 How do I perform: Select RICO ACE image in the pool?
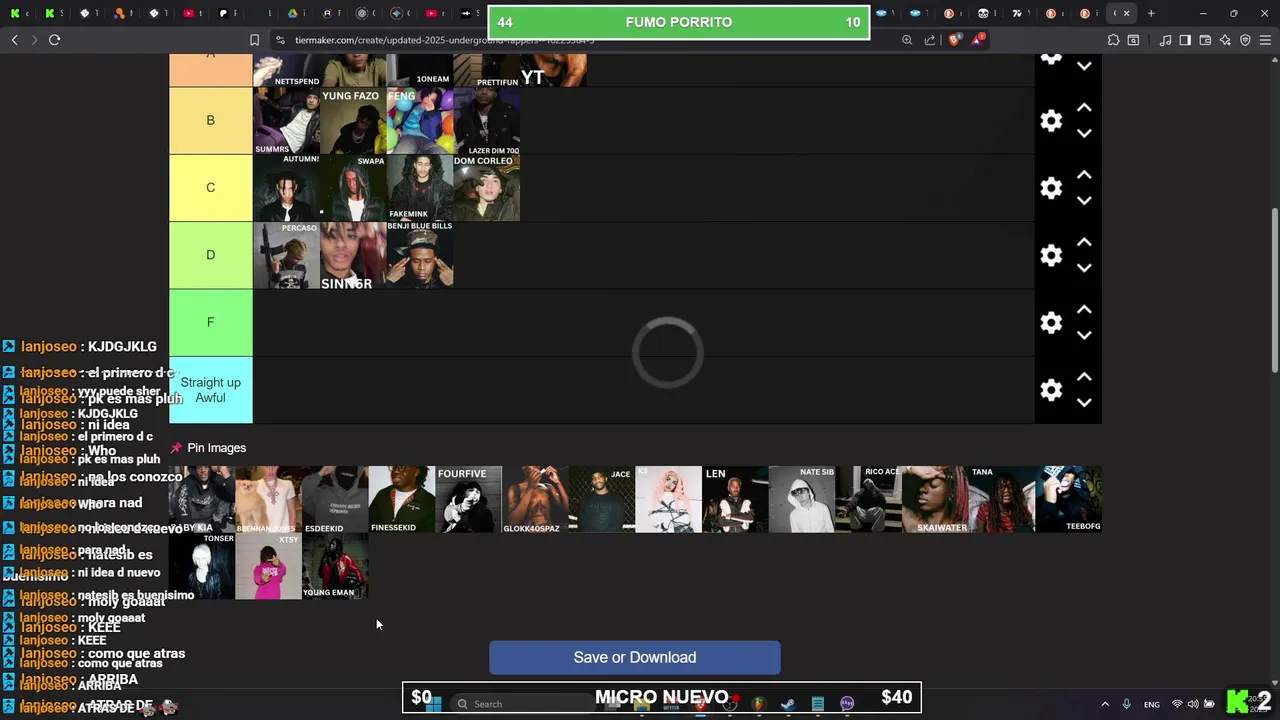pyautogui.click(x=868, y=499)
